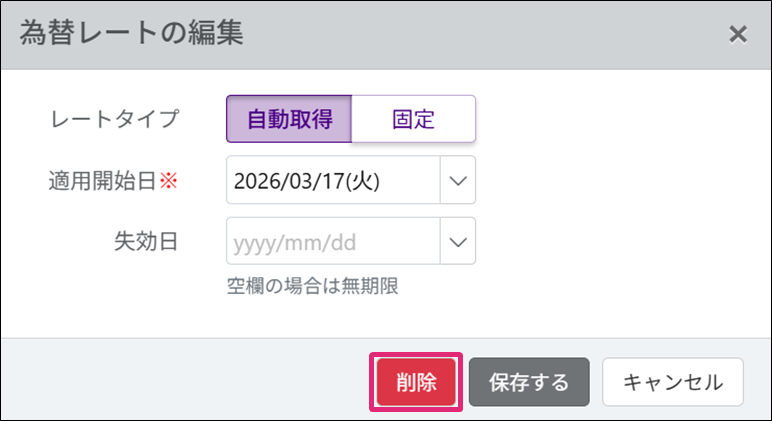
Task: Switch rate type to 固定
Action: pos(413,119)
